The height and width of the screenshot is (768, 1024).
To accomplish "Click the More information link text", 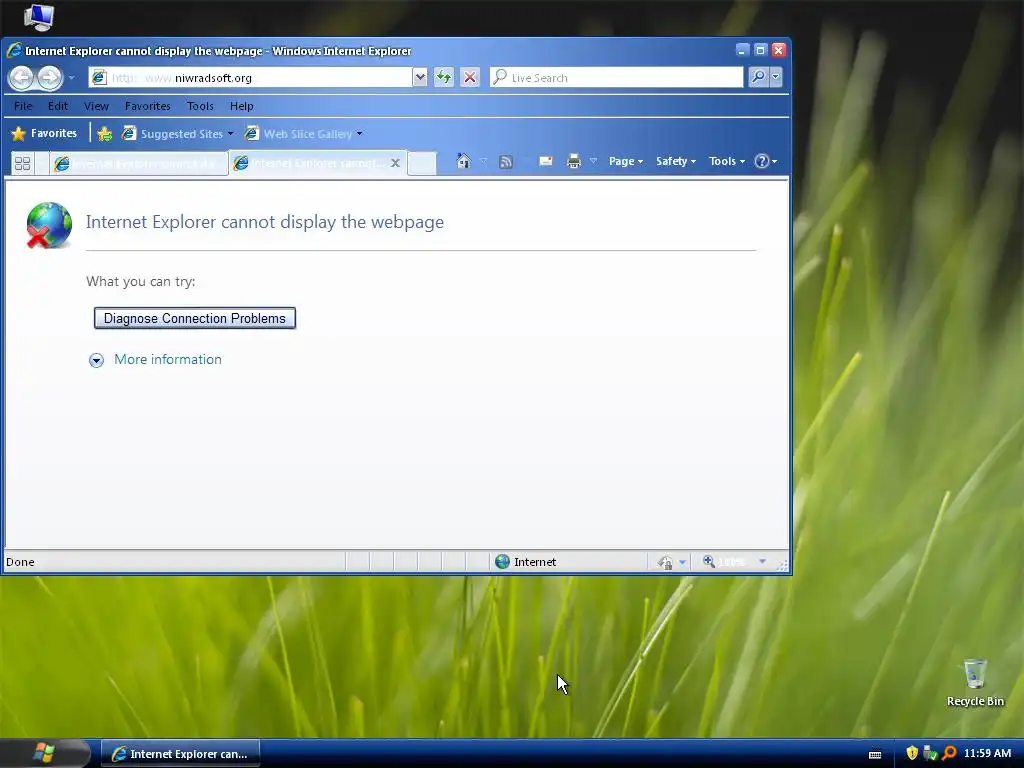I will tap(168, 359).
